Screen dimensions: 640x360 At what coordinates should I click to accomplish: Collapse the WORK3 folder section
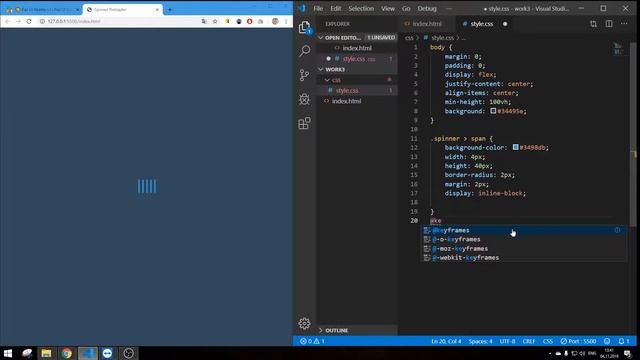tap(321, 69)
